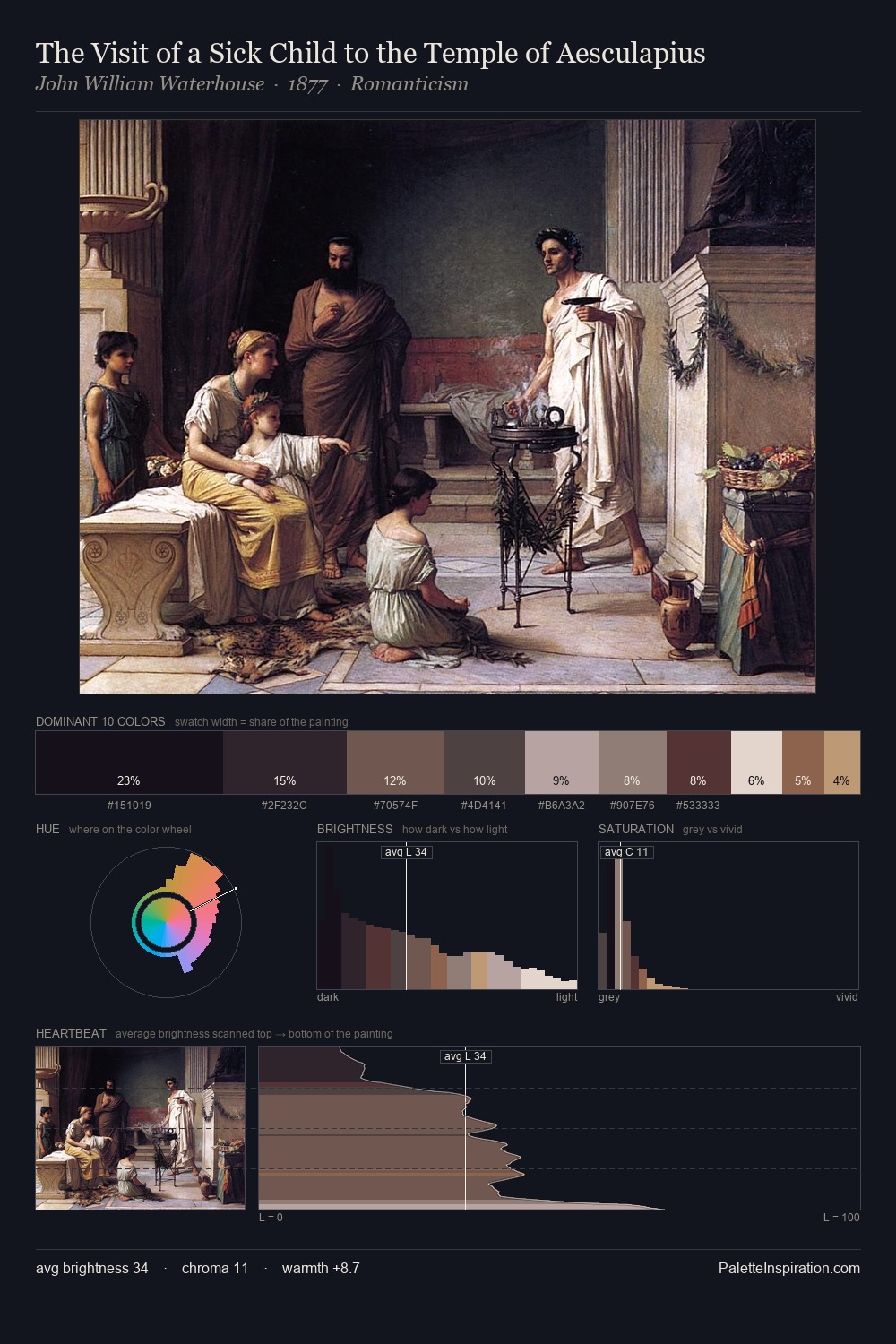Click 'avg brightness 34' footer stat
Viewport: 896px width, 1344px height.
click(92, 1268)
